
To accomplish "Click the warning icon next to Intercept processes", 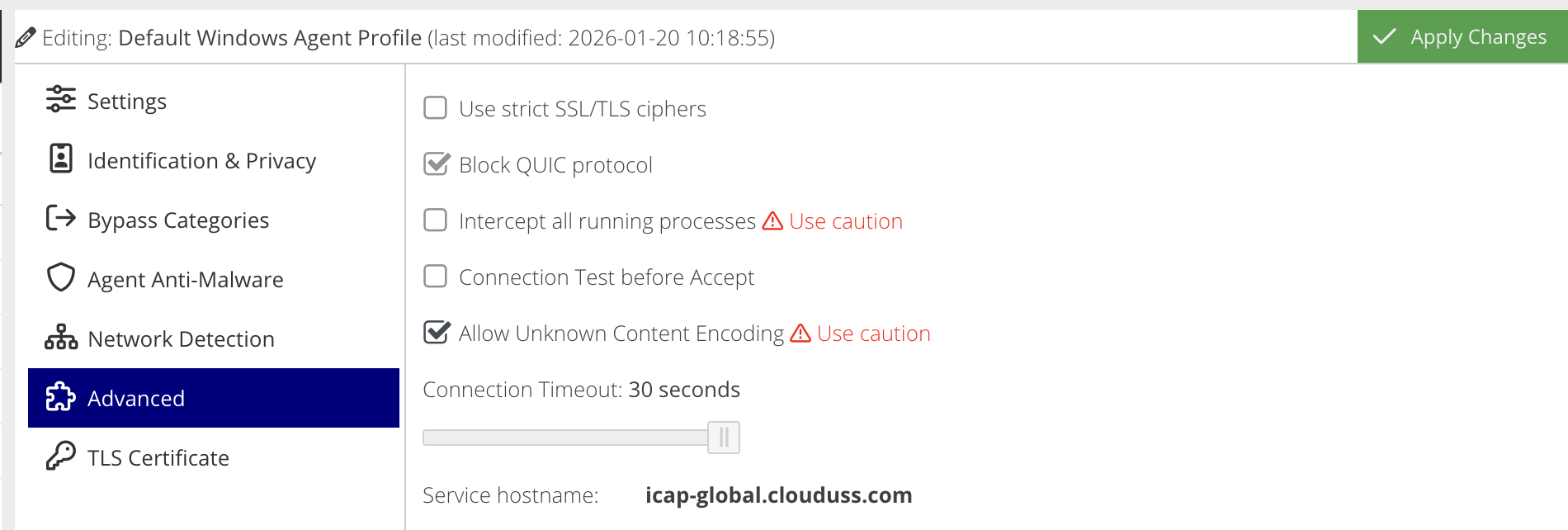I will 772,220.
